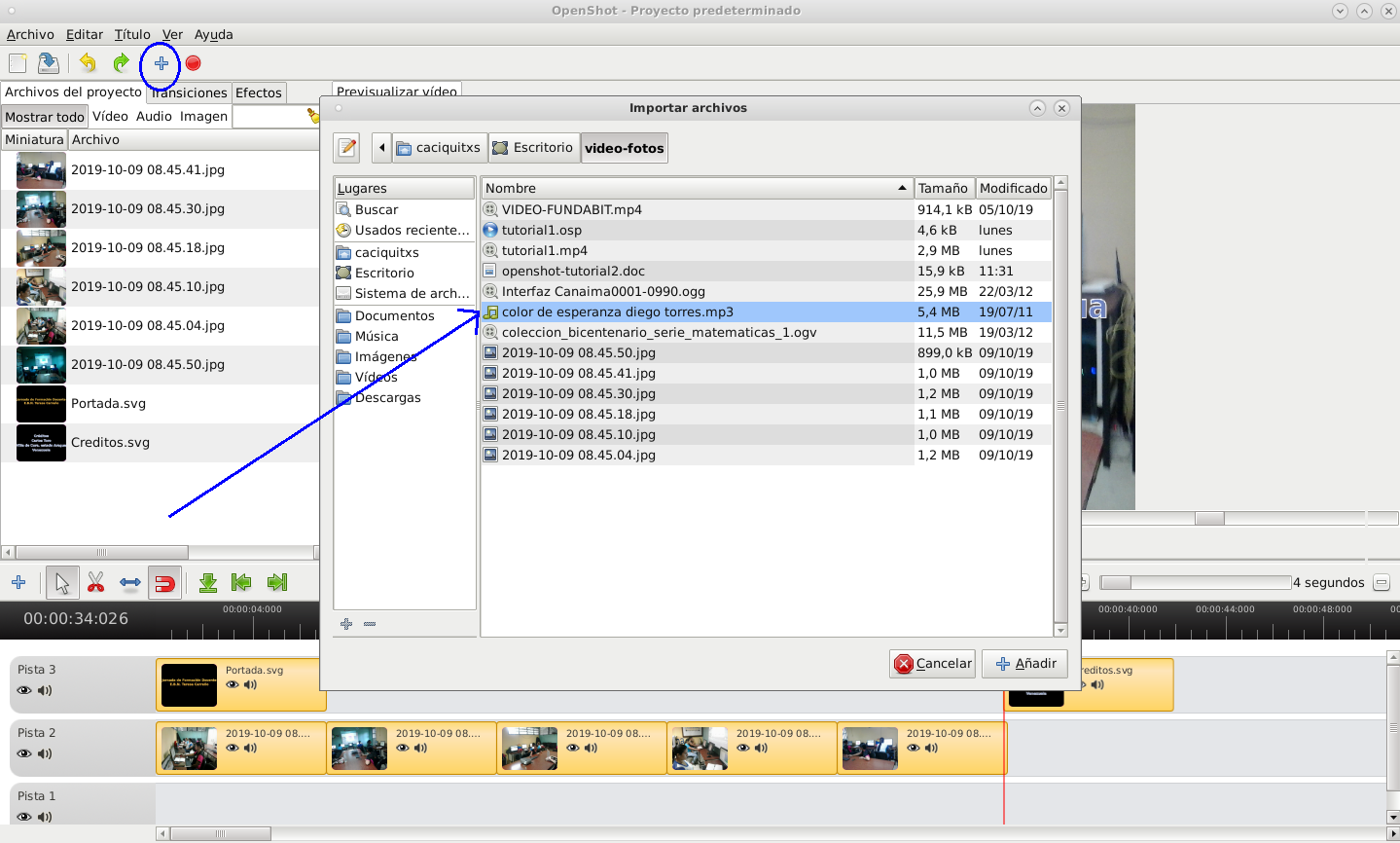Screen dimensions: 1400x843
Task: Toggle eye on Portada.svg clip
Action: 233,684
